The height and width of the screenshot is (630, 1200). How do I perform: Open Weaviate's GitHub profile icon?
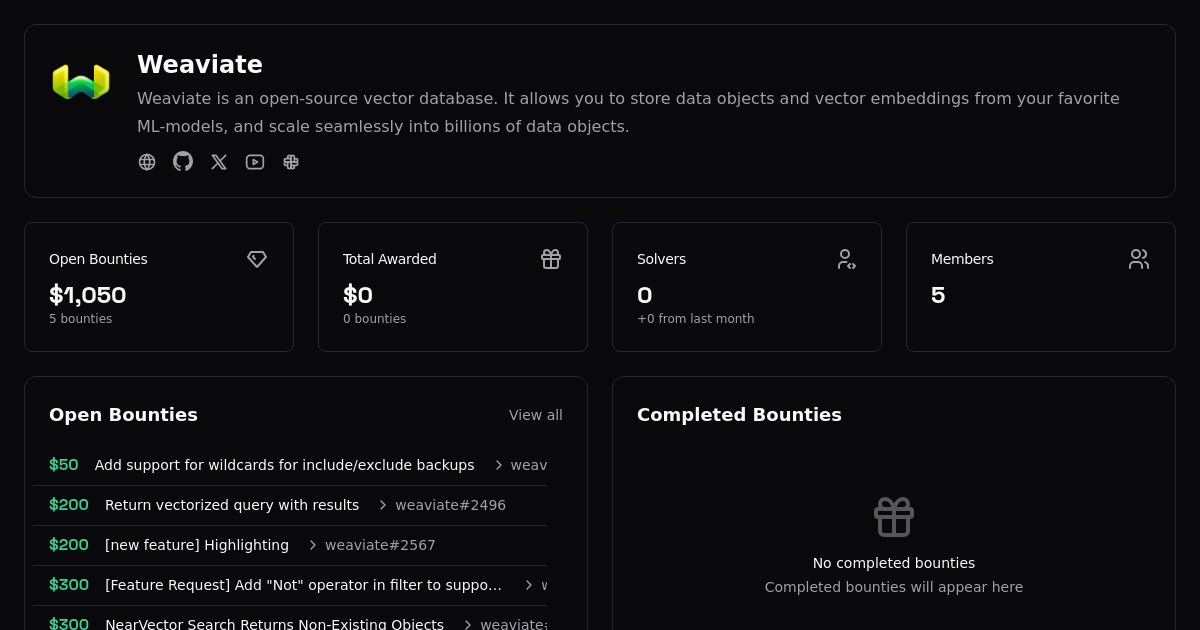pos(183,162)
